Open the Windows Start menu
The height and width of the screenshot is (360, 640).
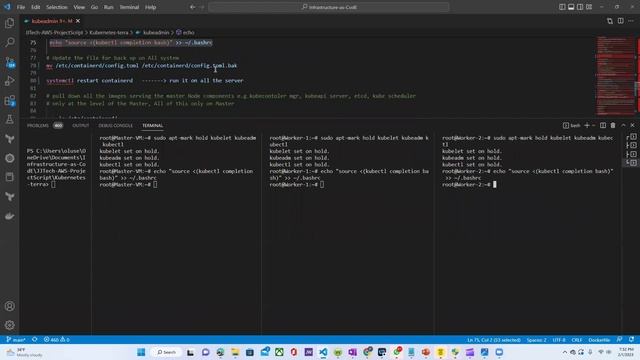[x=141, y=352]
